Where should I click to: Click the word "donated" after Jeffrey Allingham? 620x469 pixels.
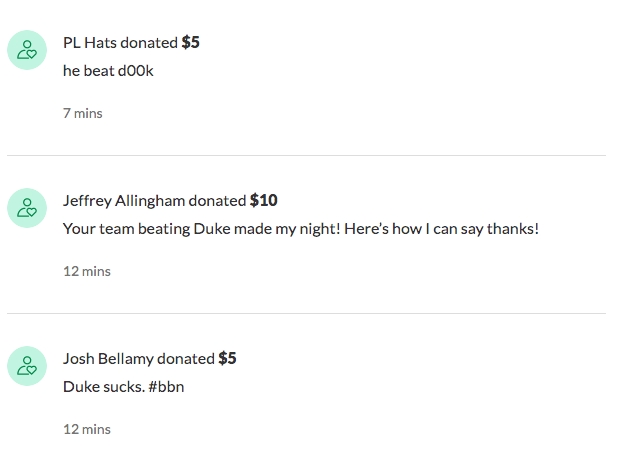[217, 200]
